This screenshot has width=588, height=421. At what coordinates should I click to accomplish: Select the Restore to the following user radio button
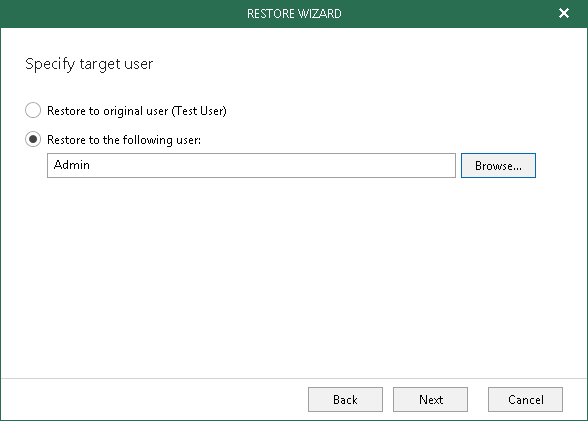(33, 139)
